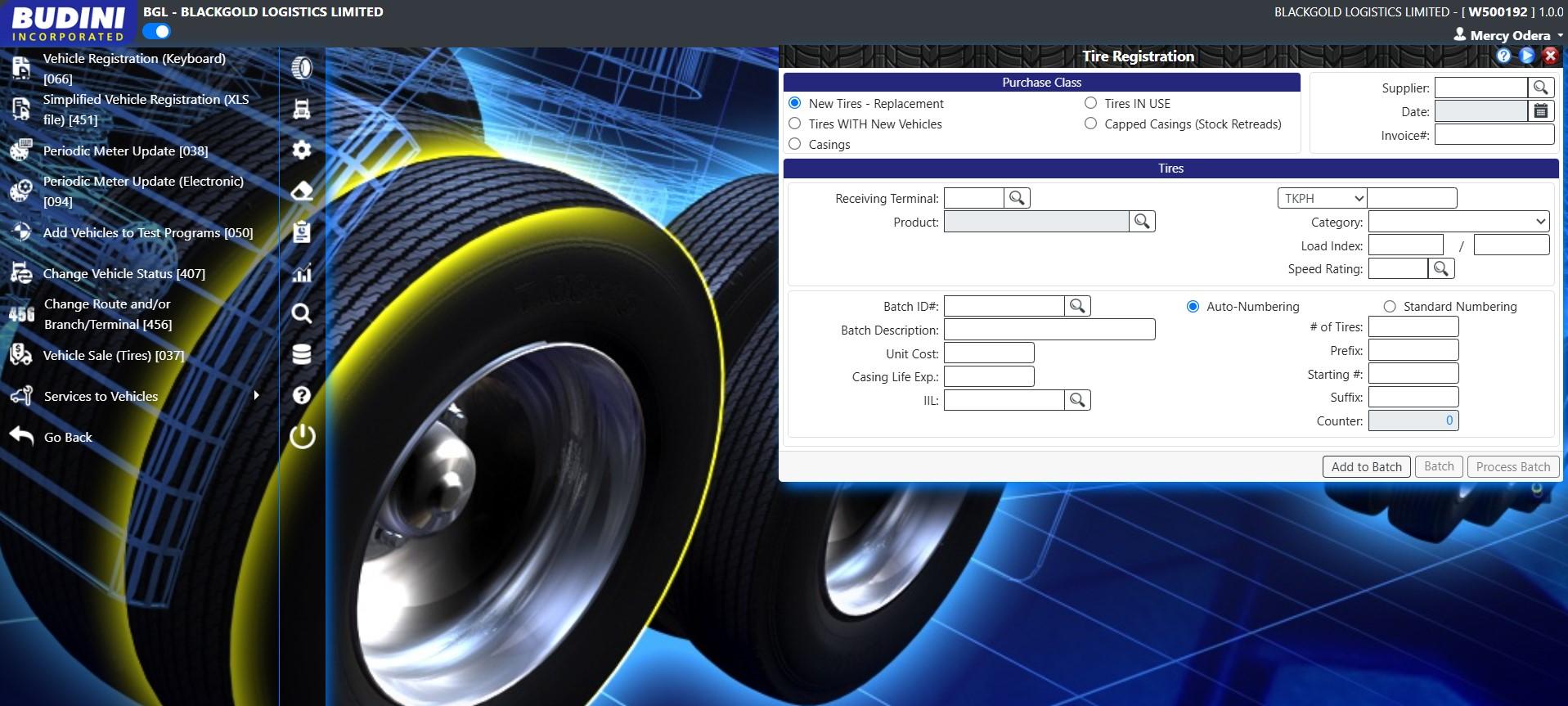Close the Tire Registration panel
The width and height of the screenshot is (1568, 706).
[x=1549, y=56]
